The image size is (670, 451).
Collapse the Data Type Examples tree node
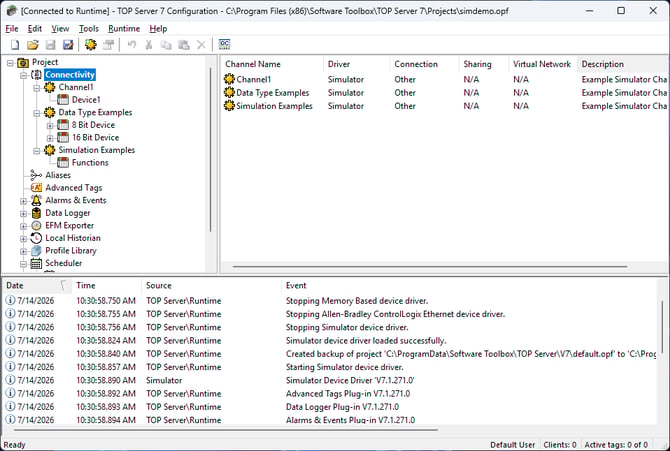tap(37, 113)
